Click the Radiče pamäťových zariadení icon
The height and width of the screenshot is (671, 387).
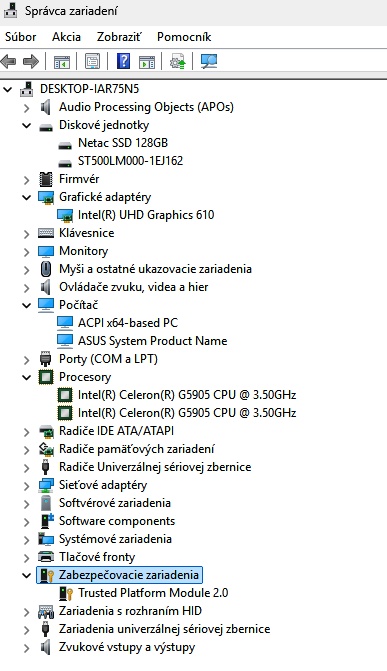tap(46, 449)
